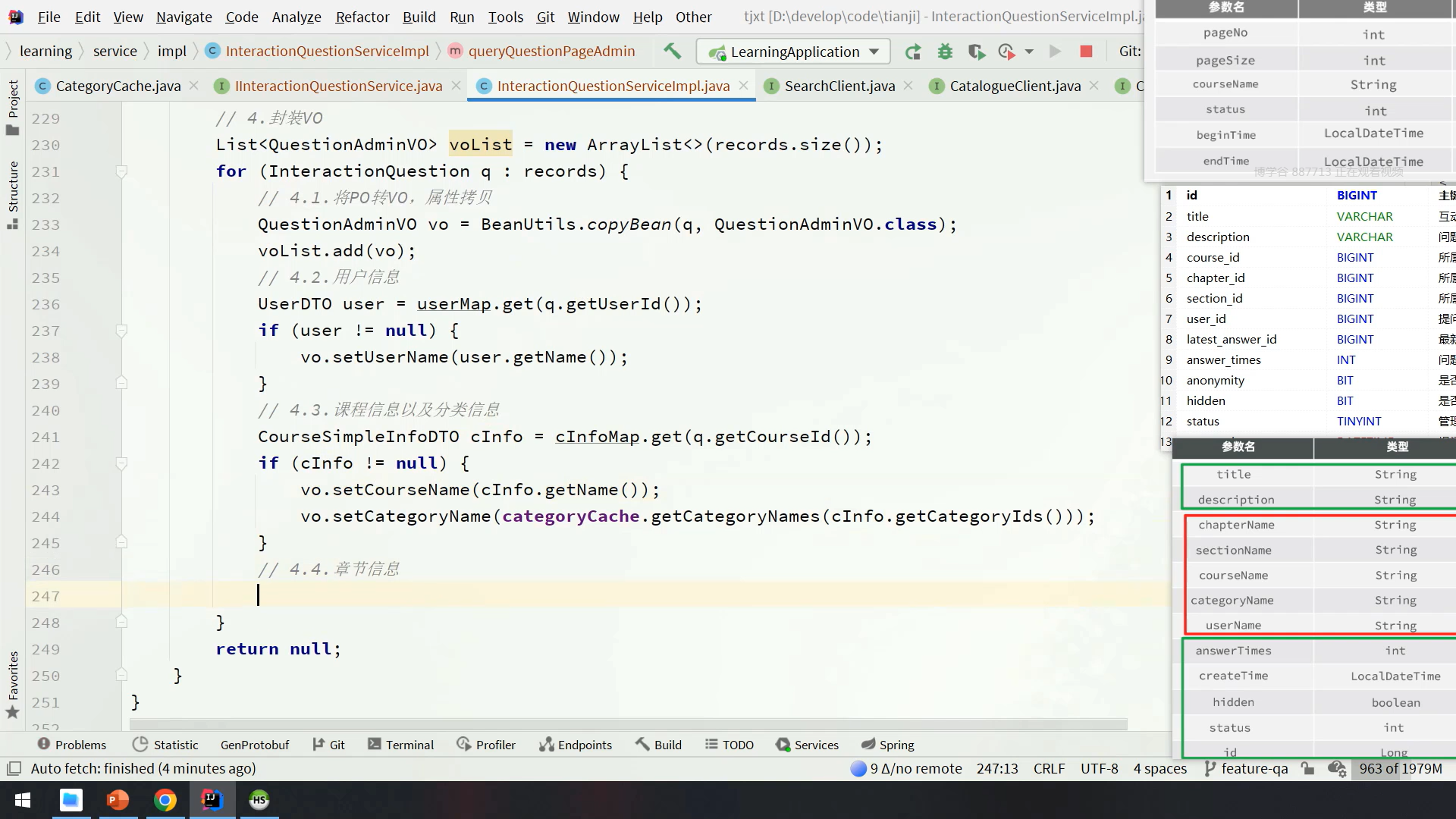Click the Build project hammer icon
This screenshot has width=1456, height=819.
(x=672, y=52)
